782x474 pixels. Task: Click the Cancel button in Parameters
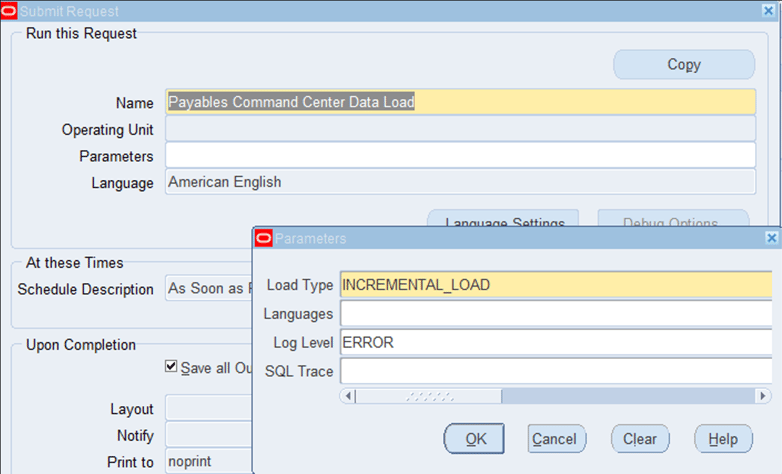click(x=554, y=438)
